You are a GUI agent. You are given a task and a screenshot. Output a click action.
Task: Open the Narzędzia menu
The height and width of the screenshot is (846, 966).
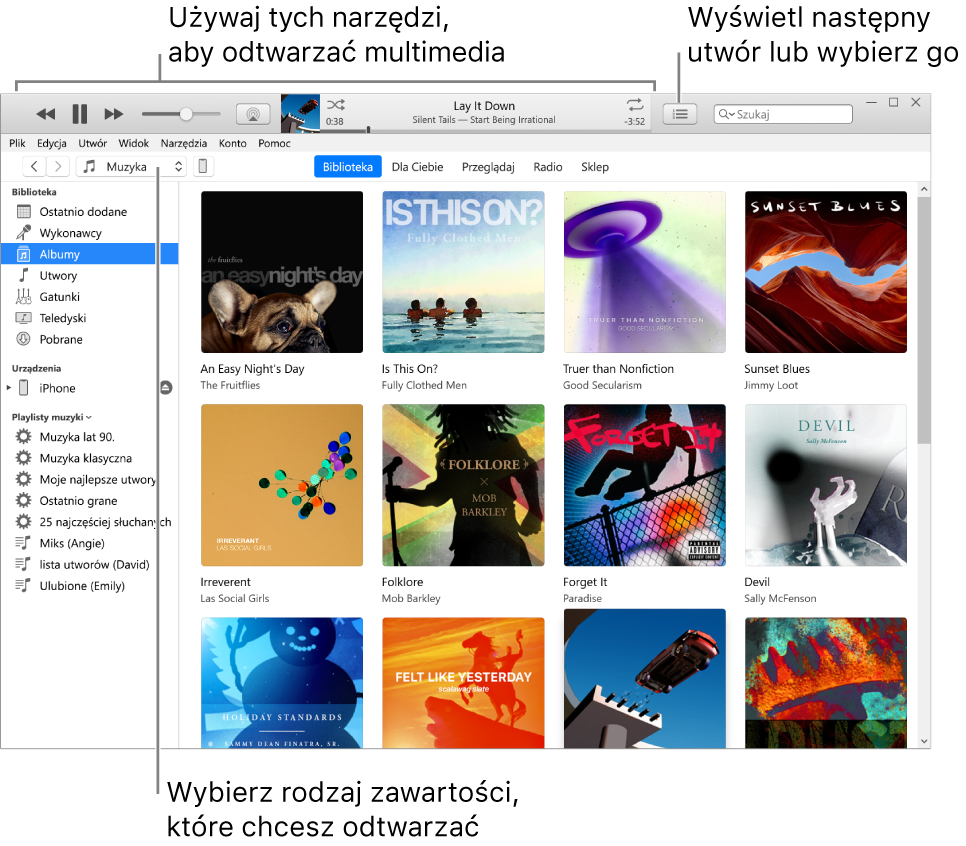click(x=184, y=143)
